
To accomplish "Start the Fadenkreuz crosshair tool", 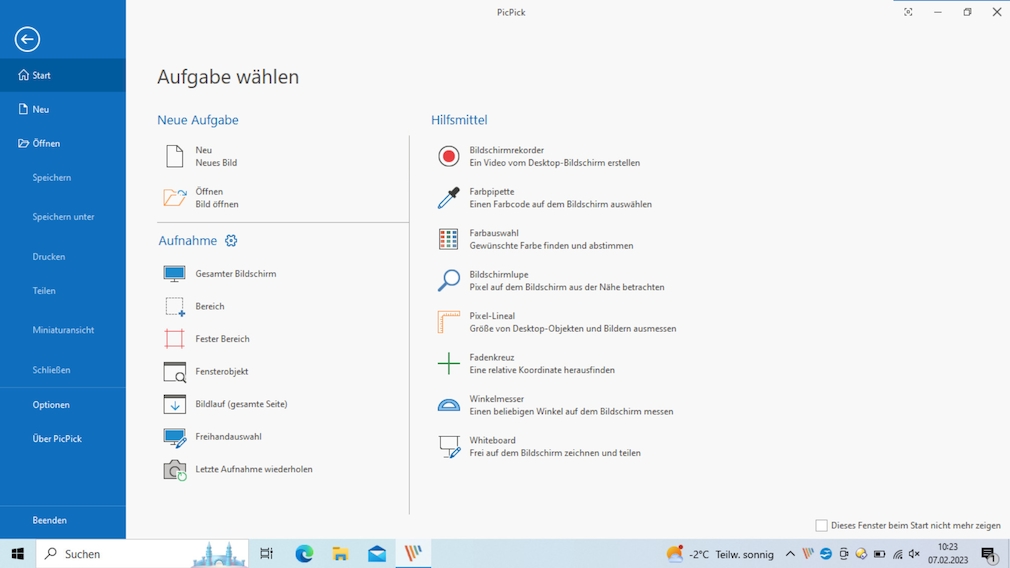I will point(449,364).
